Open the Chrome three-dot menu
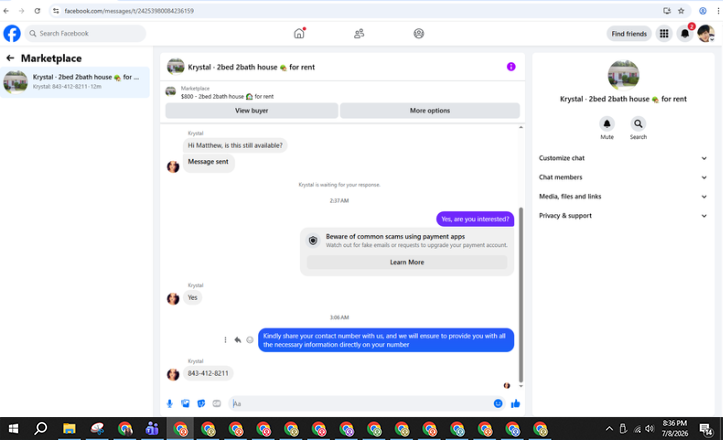723x440 pixels. coord(718,11)
